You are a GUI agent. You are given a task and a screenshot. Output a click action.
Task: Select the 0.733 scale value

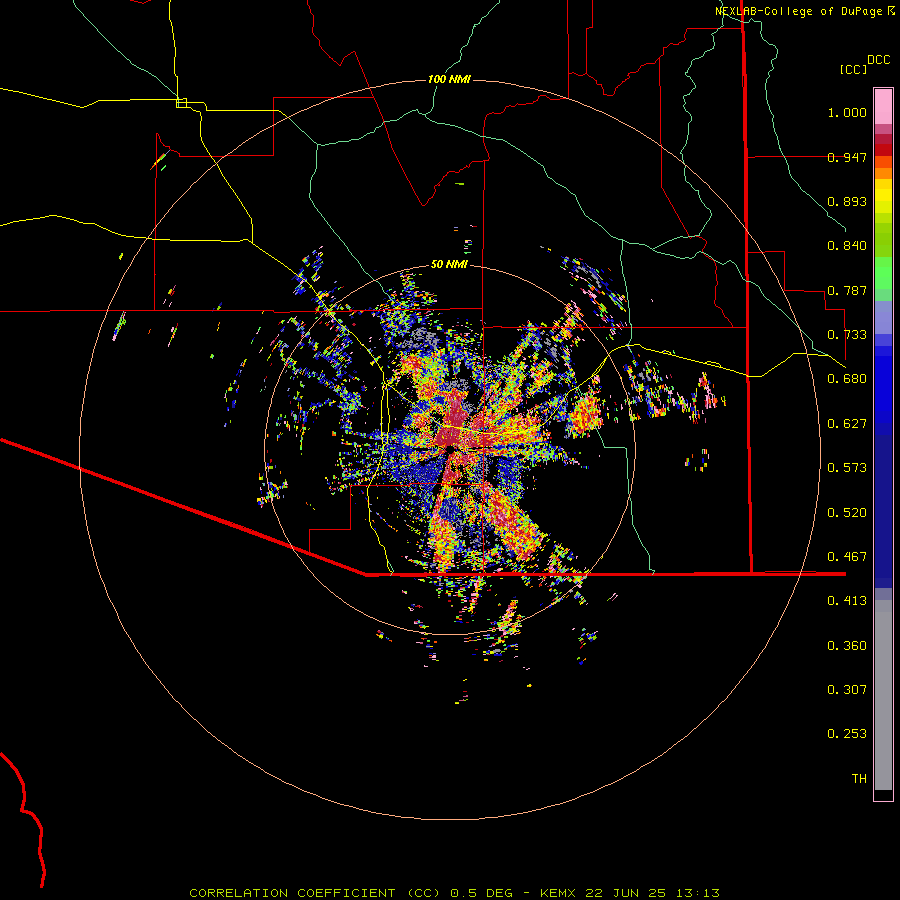pos(847,335)
